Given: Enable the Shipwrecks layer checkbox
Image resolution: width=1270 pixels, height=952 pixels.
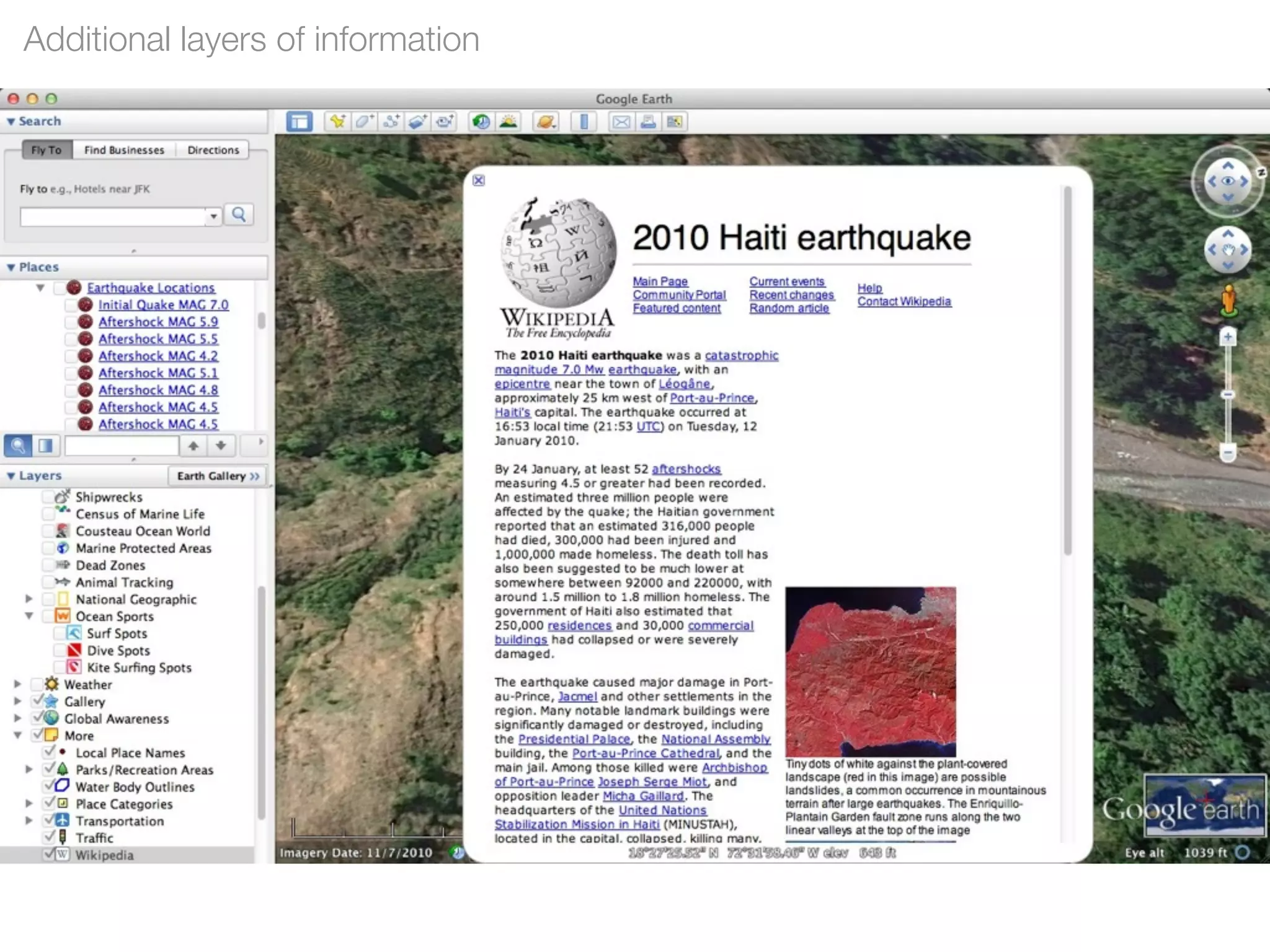Looking at the screenshot, I should pyautogui.click(x=48, y=497).
